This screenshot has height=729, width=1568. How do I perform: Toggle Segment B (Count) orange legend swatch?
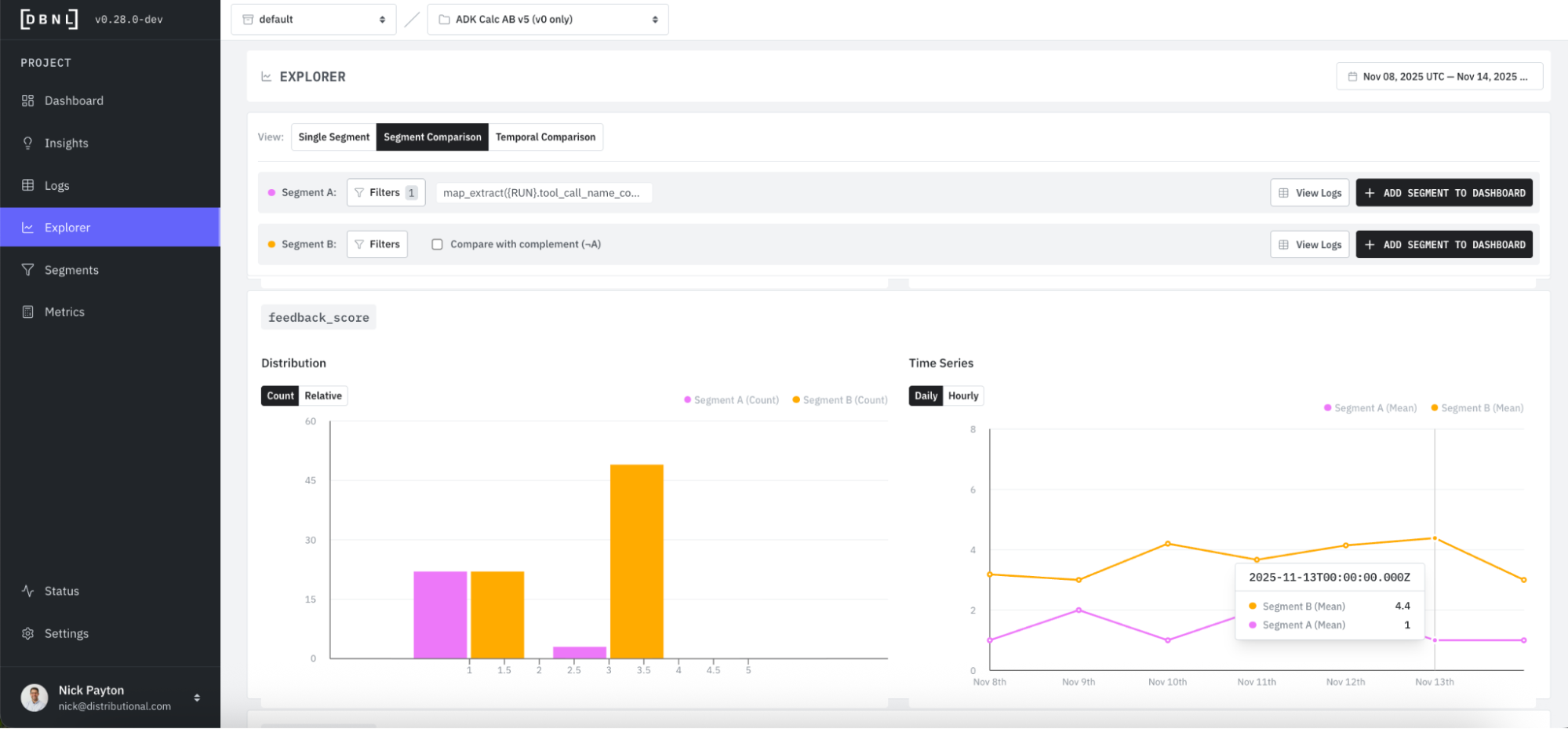tap(796, 400)
